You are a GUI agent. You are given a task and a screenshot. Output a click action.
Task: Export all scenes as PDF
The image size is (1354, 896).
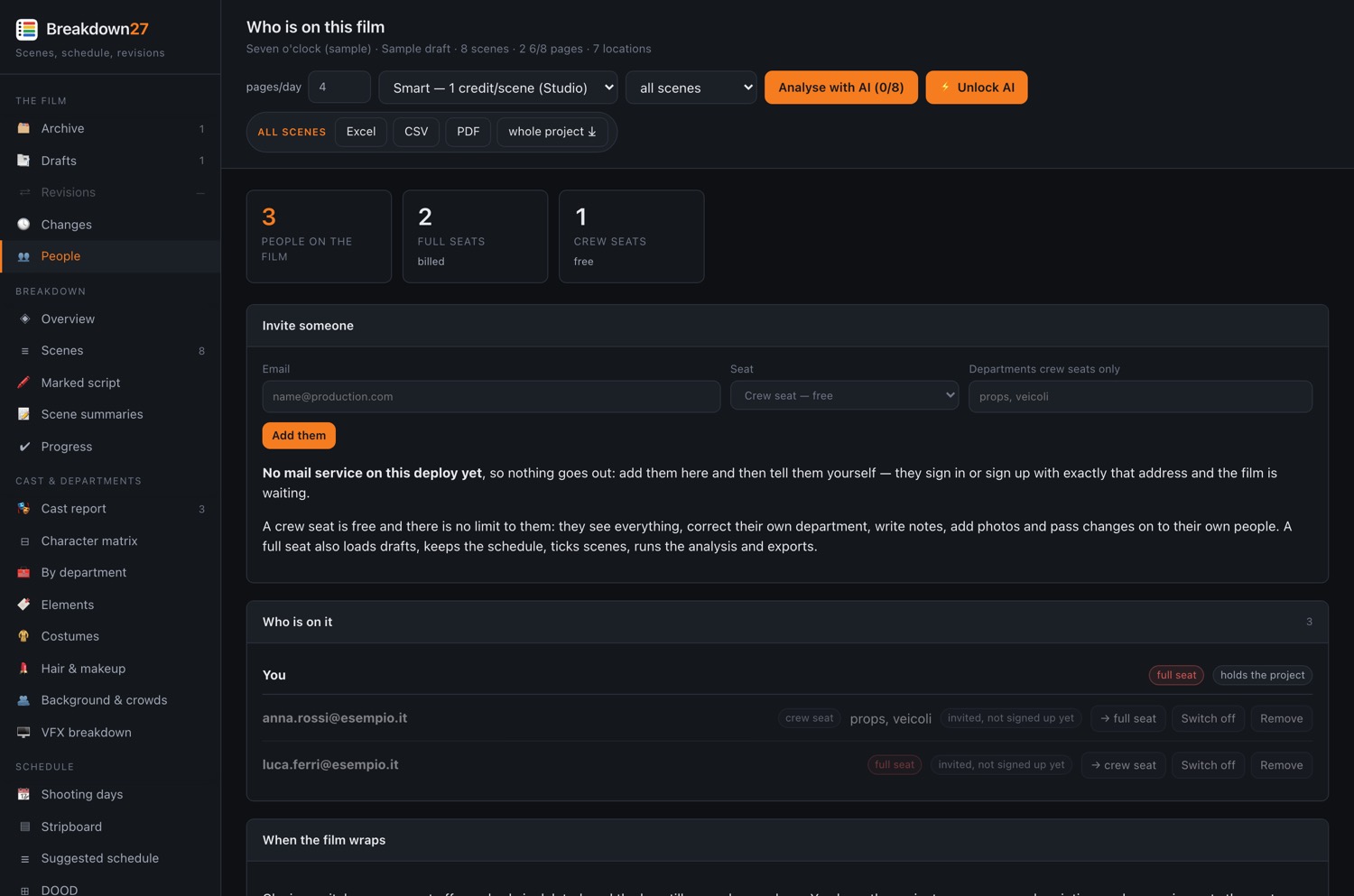tap(468, 132)
